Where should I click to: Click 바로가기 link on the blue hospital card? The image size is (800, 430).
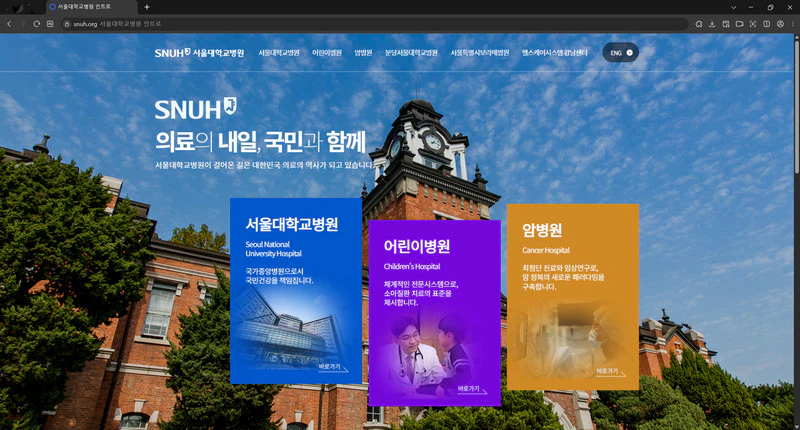[x=333, y=367]
